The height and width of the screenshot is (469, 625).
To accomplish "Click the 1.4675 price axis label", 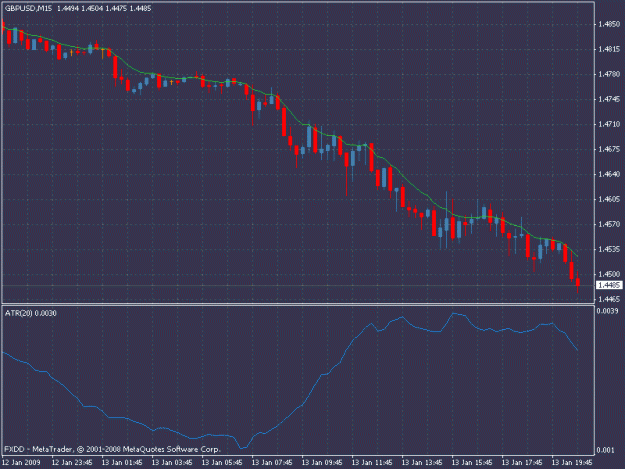I will (609, 149).
